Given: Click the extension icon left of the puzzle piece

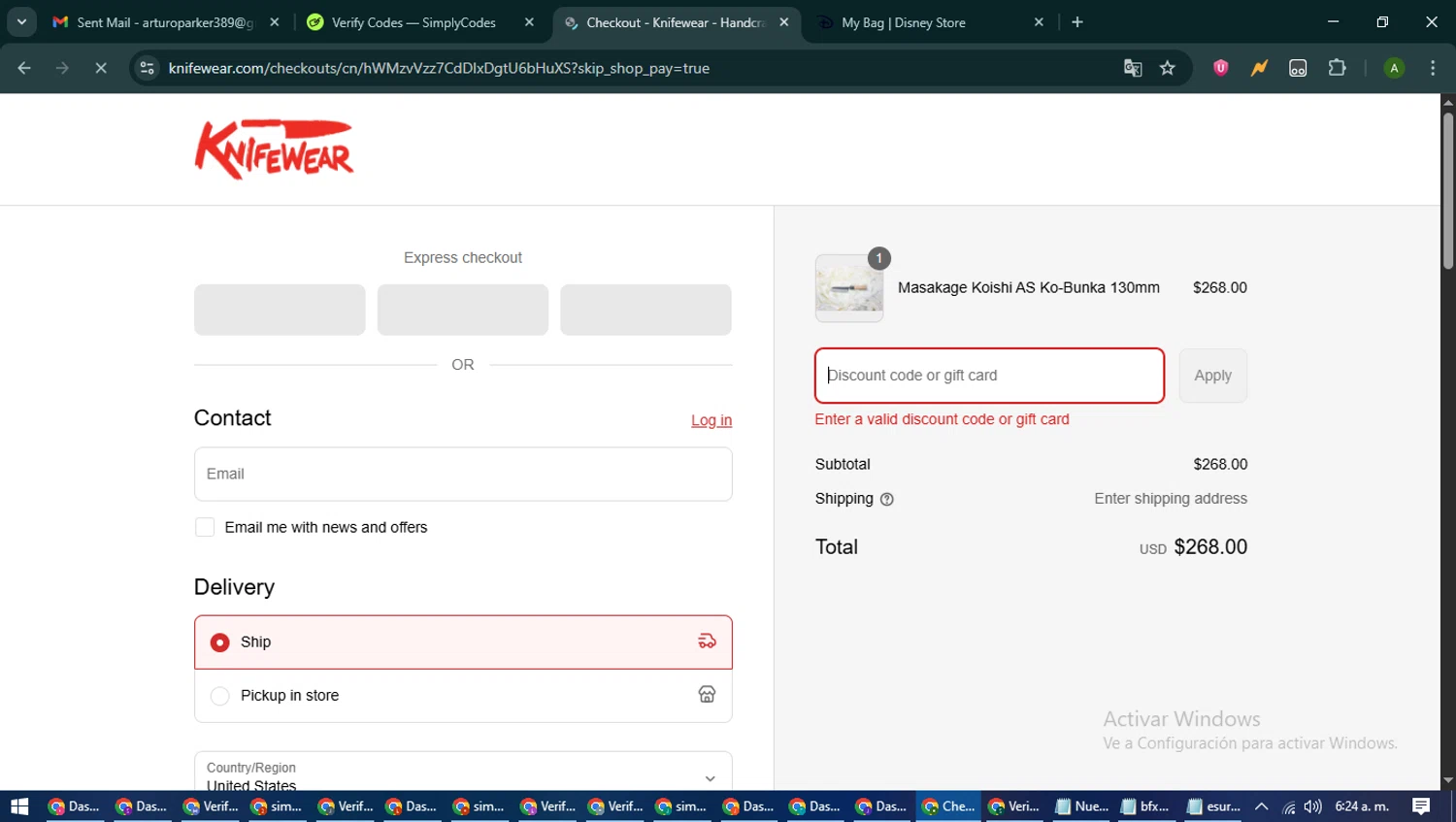Looking at the screenshot, I should click(x=1298, y=68).
